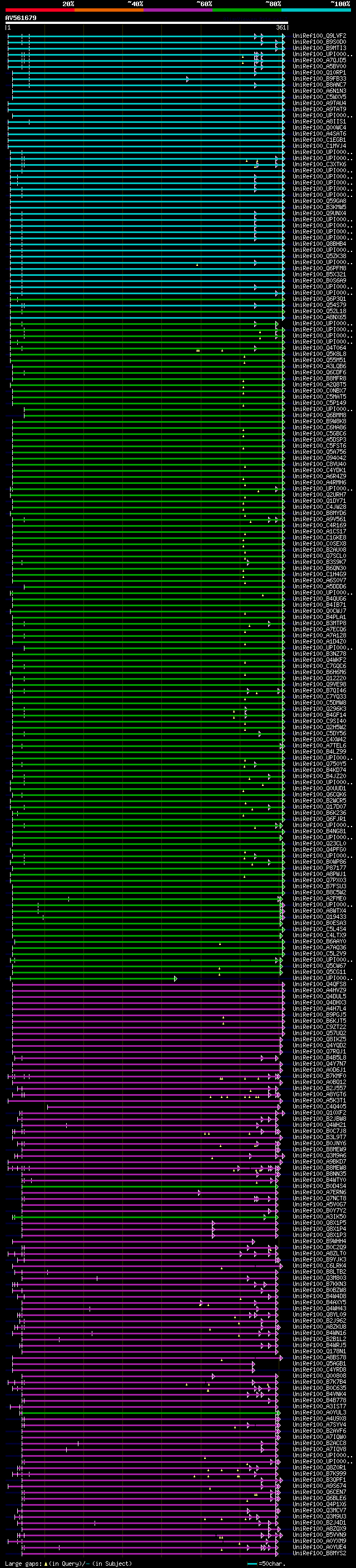Open hit UniRef100_B9MTI3
356x1568 pixels.
click(x=319, y=48)
